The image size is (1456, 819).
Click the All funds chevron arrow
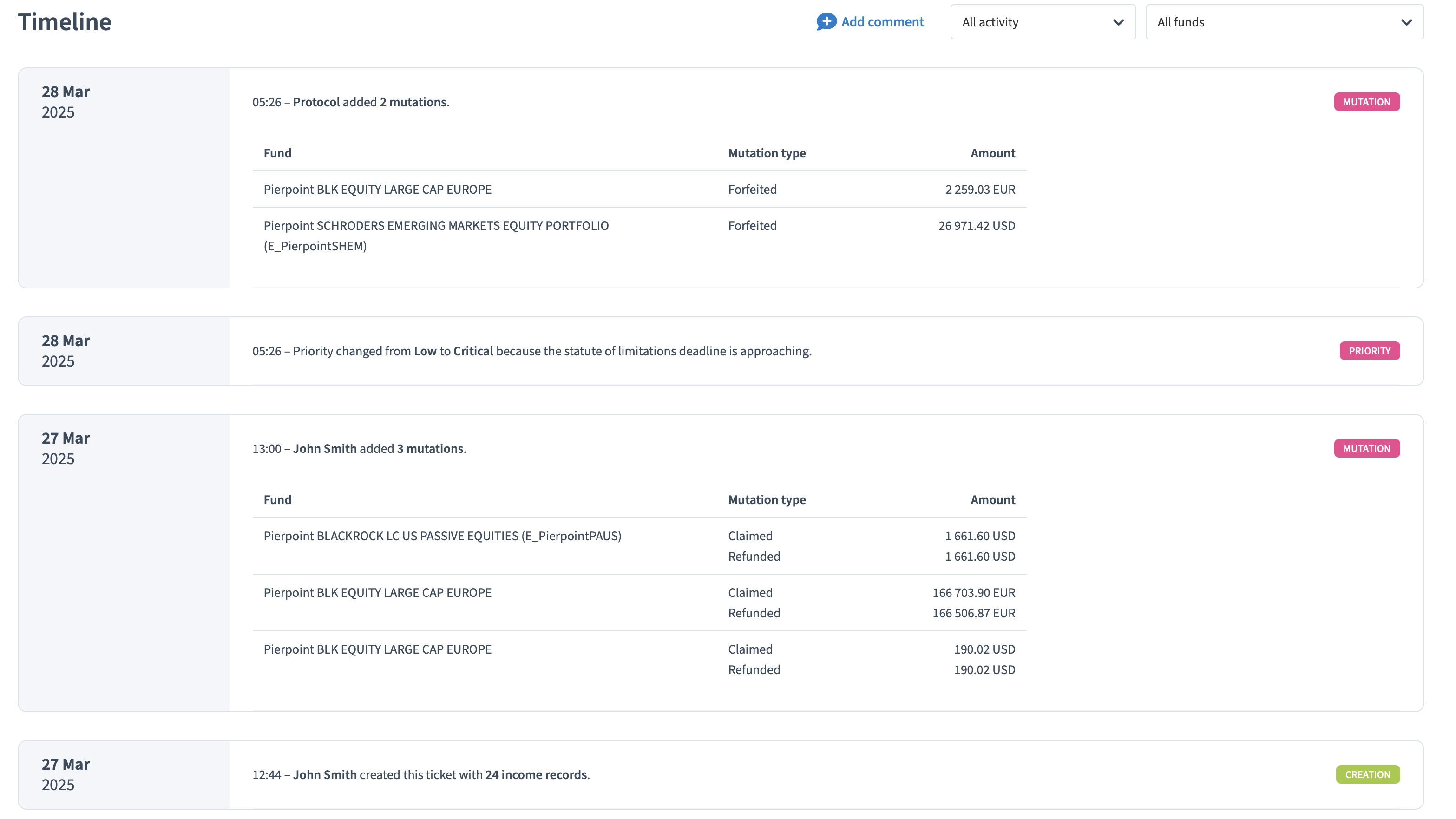pos(1406,23)
